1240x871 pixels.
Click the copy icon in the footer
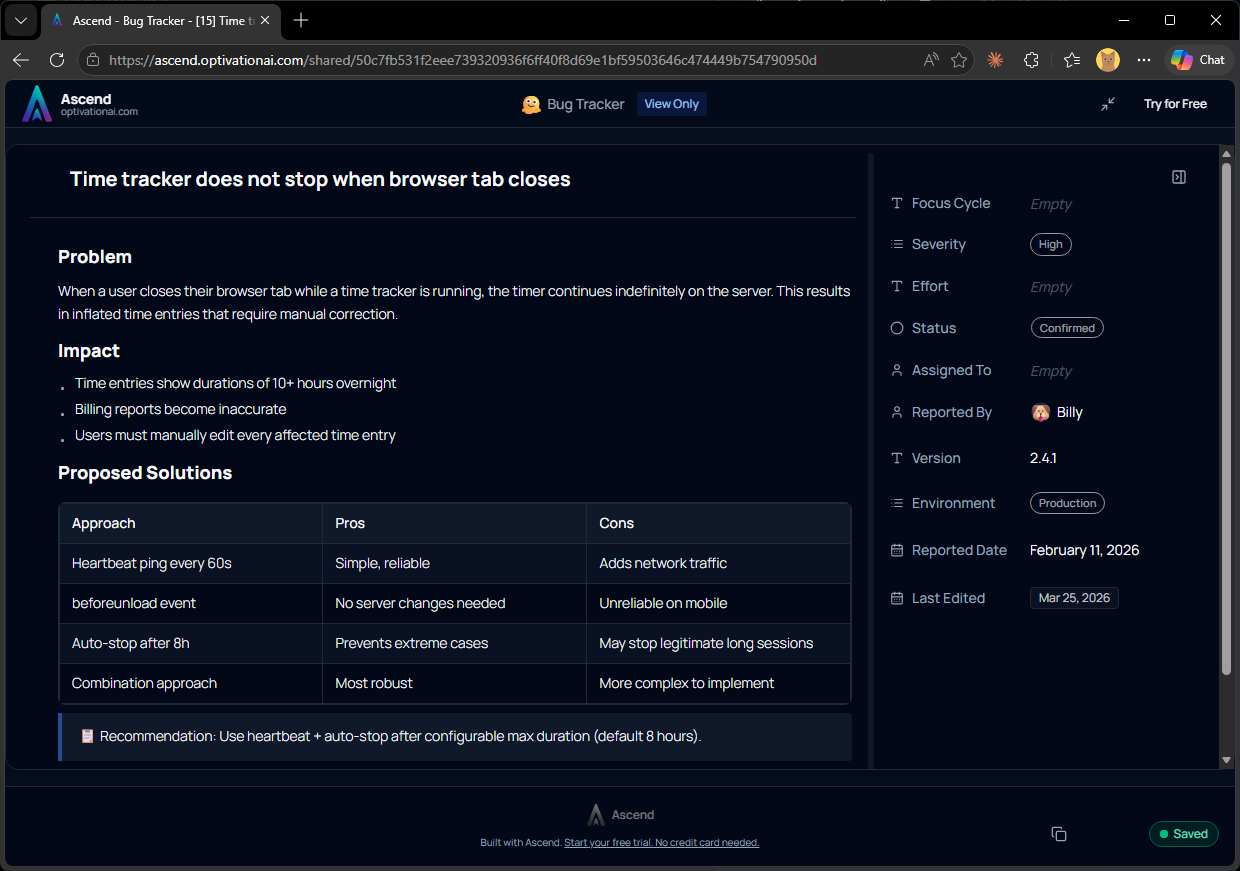click(x=1059, y=834)
